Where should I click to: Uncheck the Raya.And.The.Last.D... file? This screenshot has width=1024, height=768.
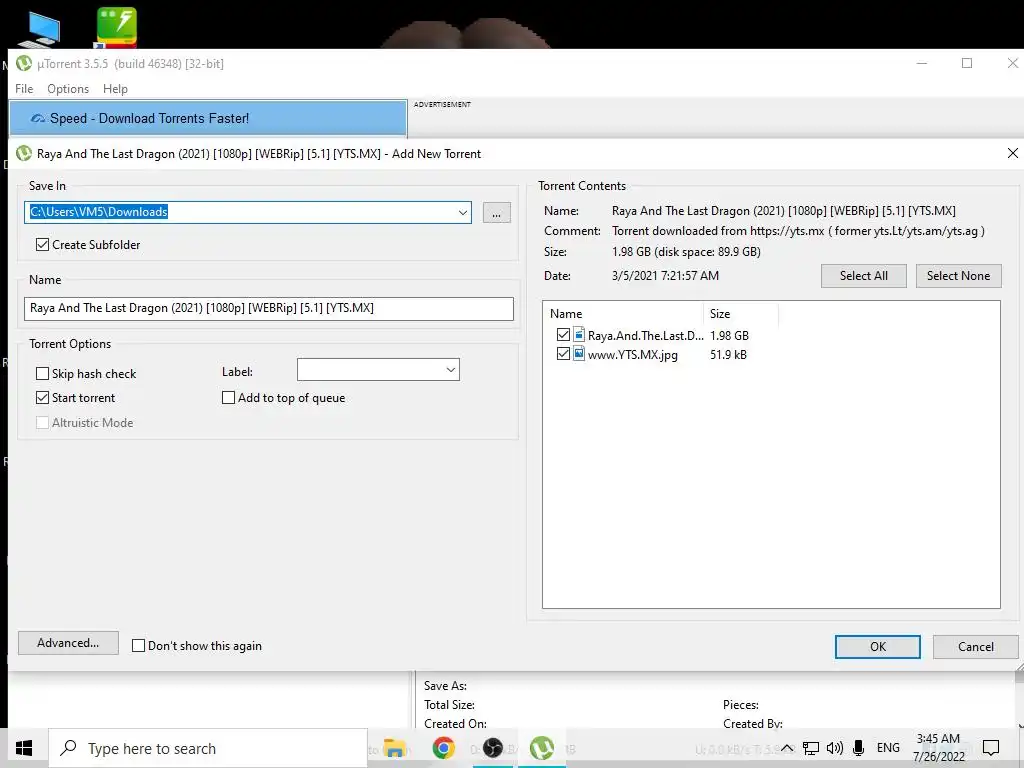(x=564, y=335)
